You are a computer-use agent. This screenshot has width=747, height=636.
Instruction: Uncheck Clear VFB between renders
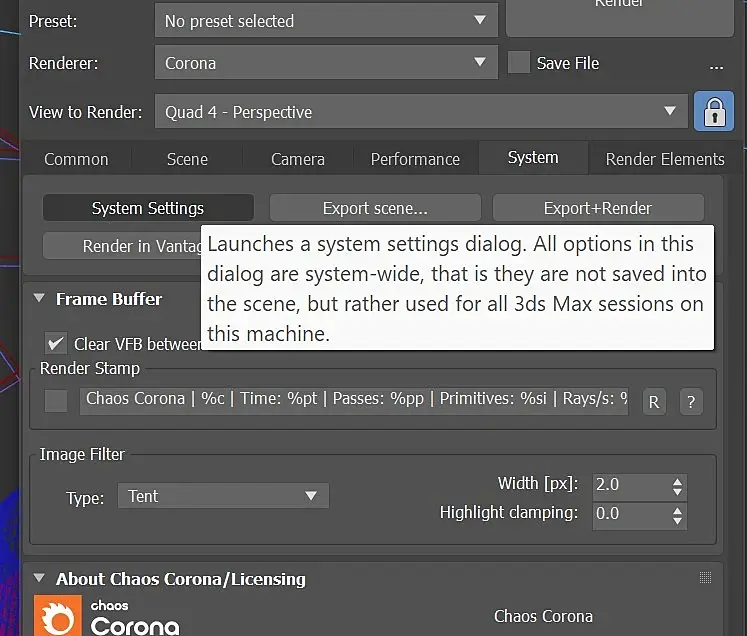coord(56,343)
